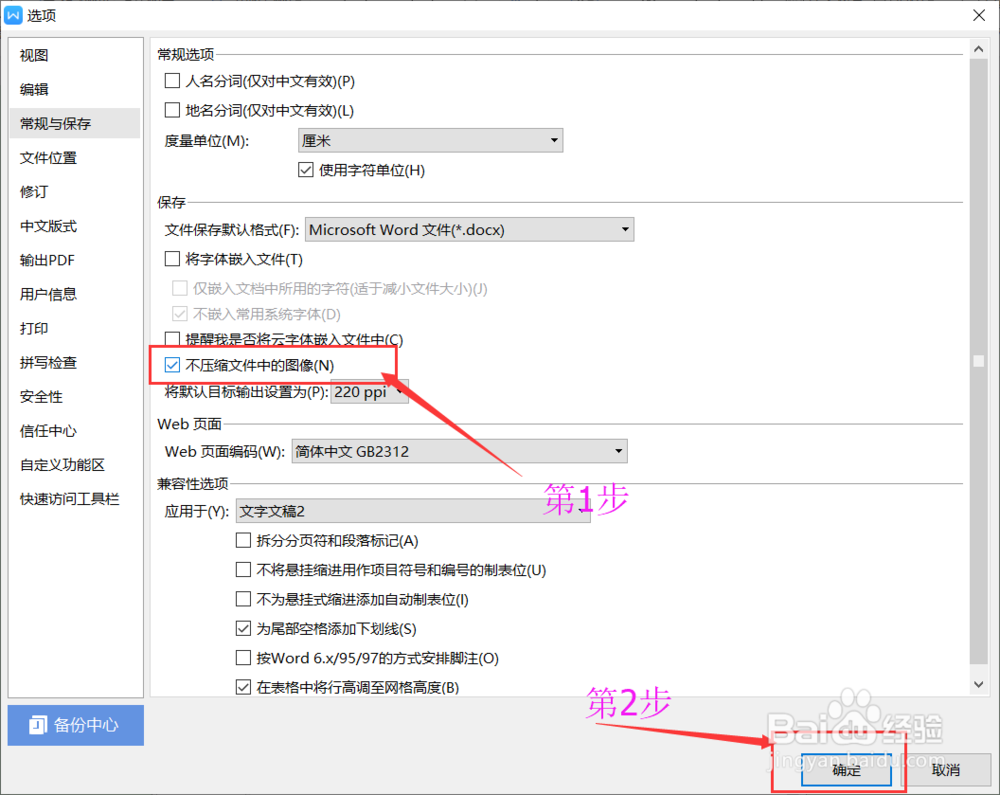Click the vertical scrollbar thumb
Screen dimensions: 1000x795
click(978, 360)
